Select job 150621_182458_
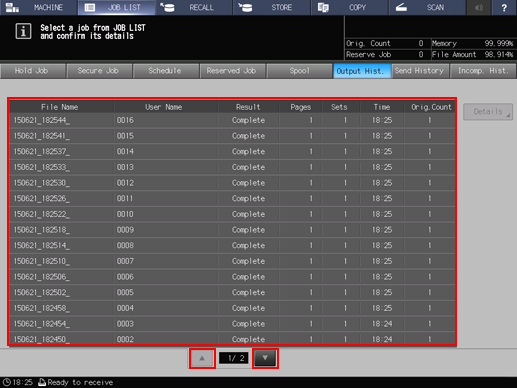The image size is (517, 388). tap(232, 308)
